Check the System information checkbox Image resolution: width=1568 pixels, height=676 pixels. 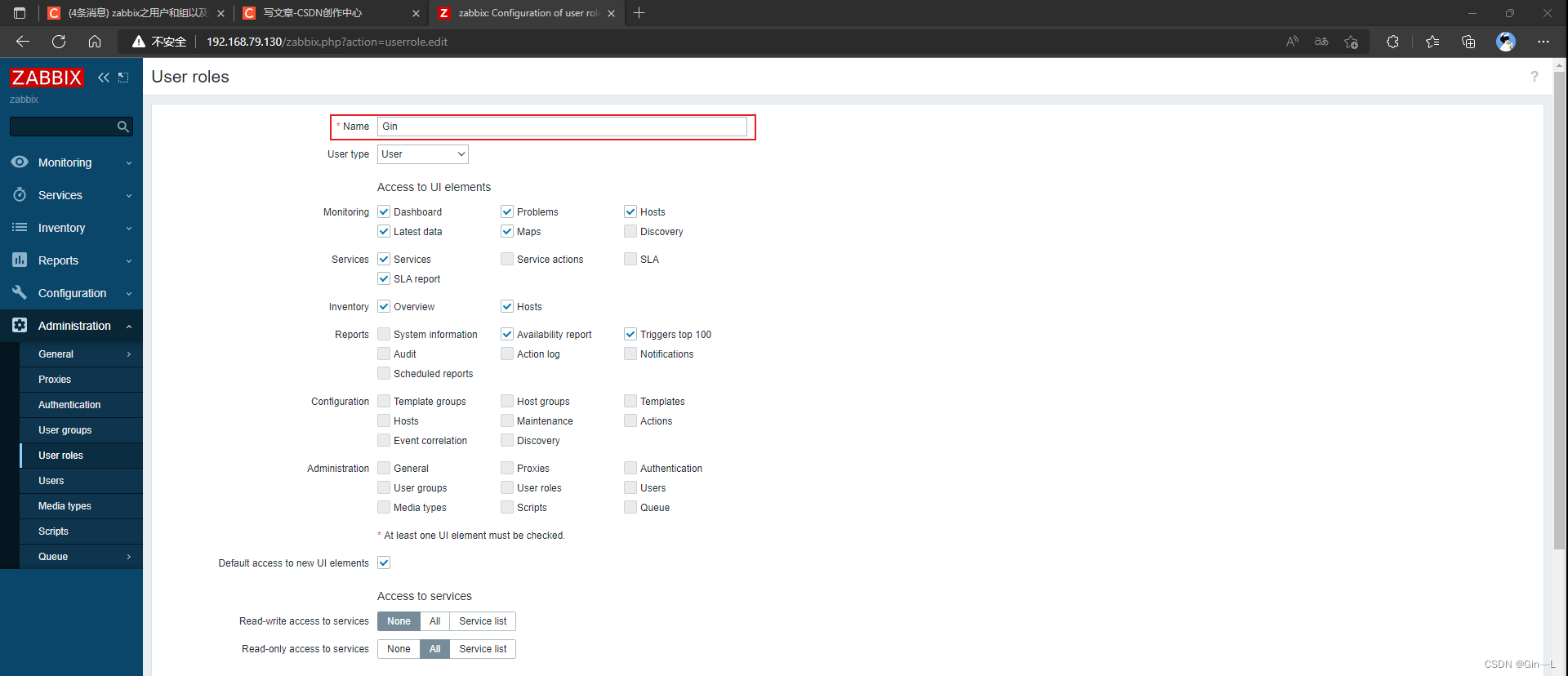click(x=384, y=334)
